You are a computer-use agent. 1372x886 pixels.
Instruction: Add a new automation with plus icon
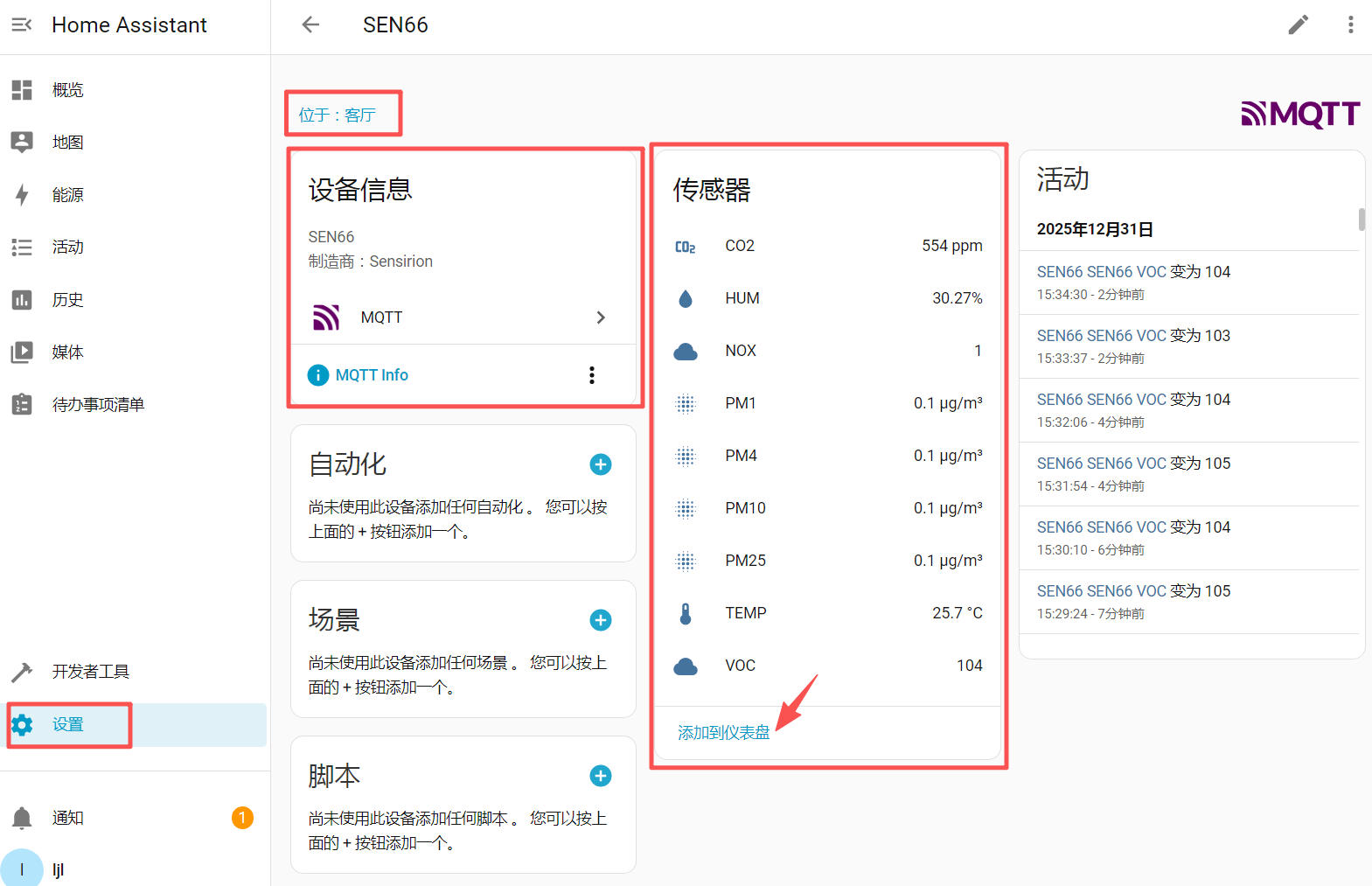[600, 464]
